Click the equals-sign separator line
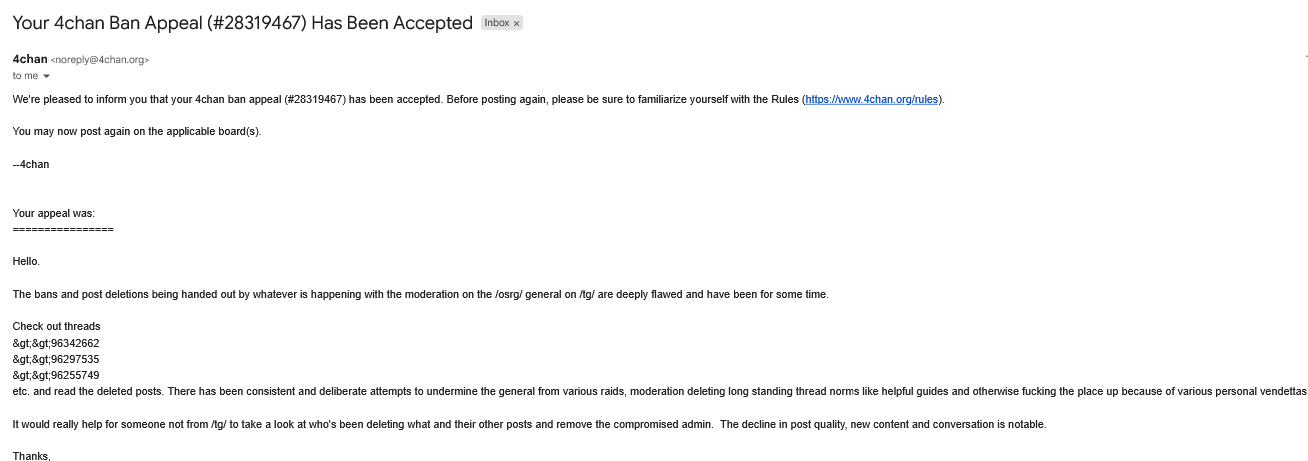The width and height of the screenshot is (1308, 461). point(63,229)
